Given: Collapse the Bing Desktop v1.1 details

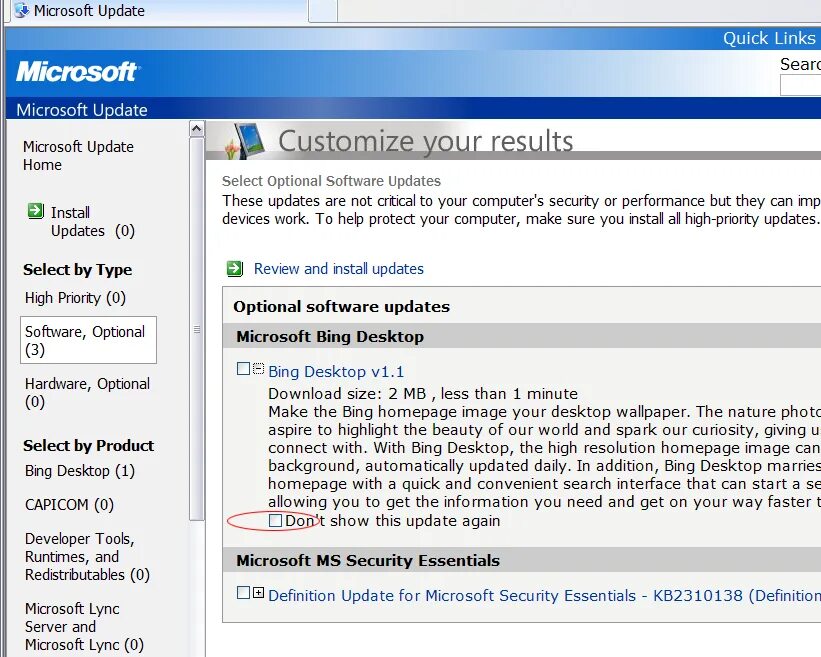Looking at the screenshot, I should (x=258, y=369).
